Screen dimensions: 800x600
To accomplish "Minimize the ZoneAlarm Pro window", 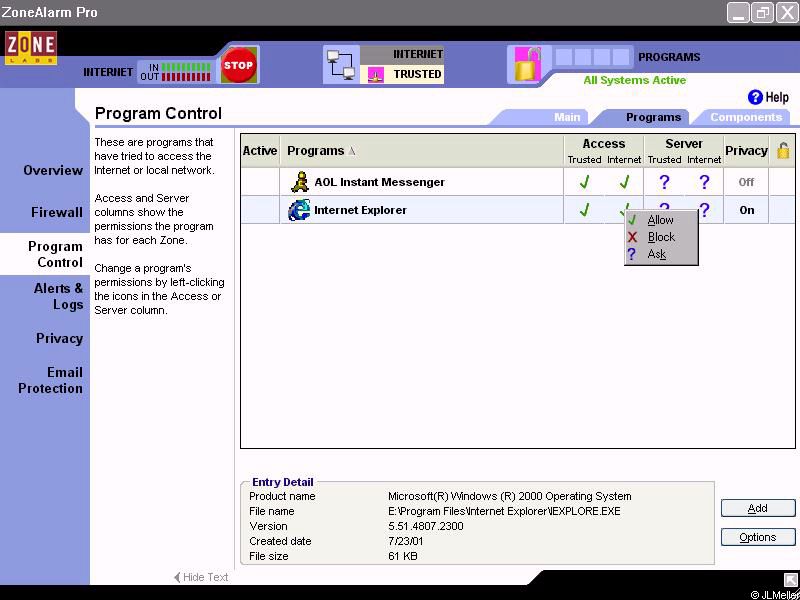I will tap(738, 13).
